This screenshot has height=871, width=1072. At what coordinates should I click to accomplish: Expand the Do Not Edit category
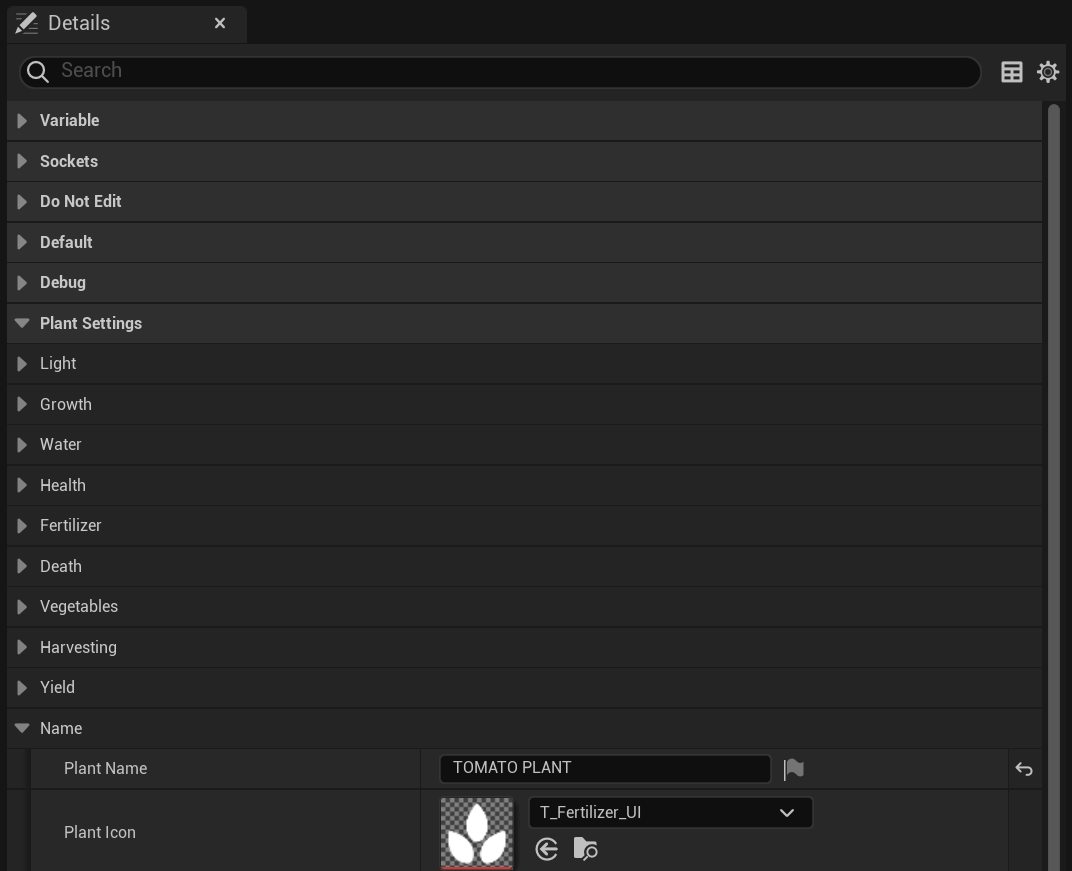[22, 202]
